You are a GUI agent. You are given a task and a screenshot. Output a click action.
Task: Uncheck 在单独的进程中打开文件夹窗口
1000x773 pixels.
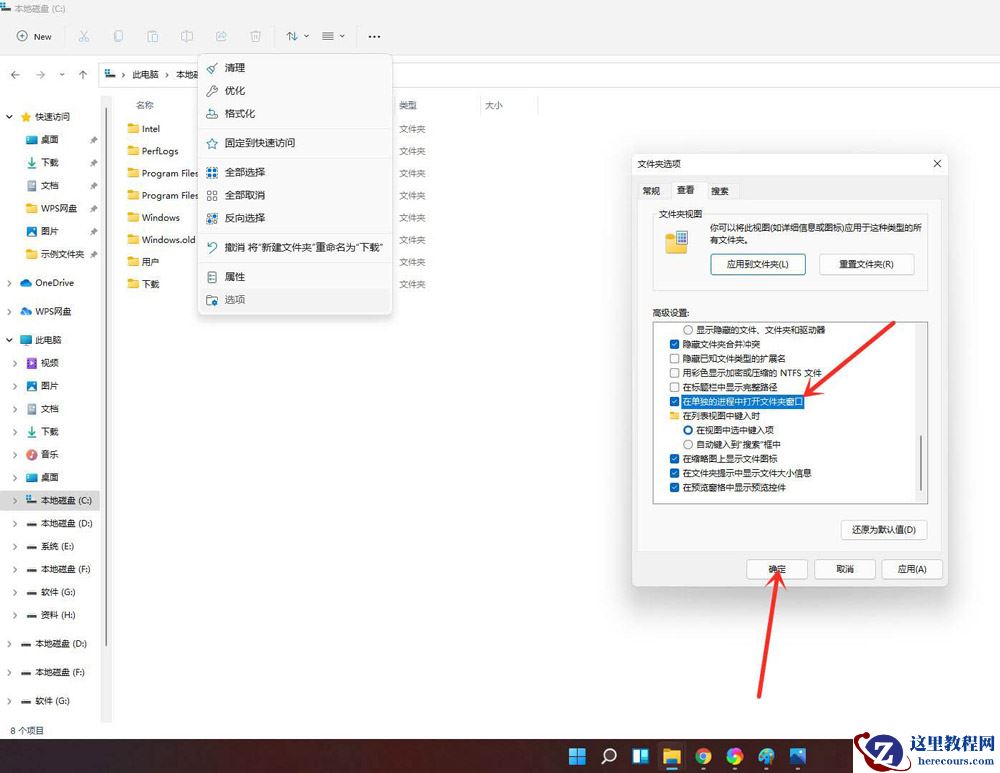pos(675,401)
